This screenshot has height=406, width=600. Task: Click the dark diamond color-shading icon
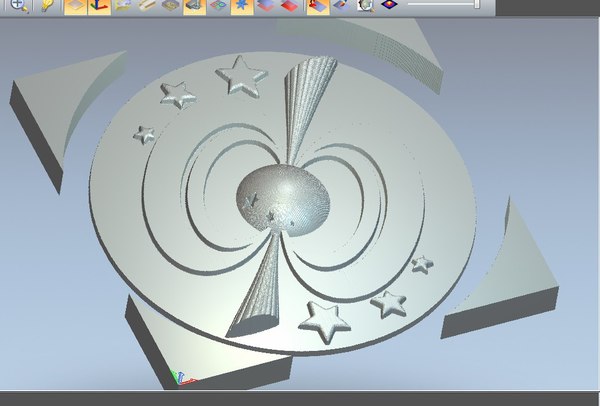pyautogui.click(x=389, y=6)
